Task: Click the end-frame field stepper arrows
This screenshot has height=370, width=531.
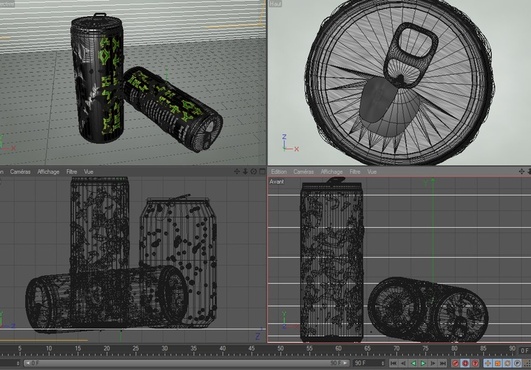Action: [383, 363]
